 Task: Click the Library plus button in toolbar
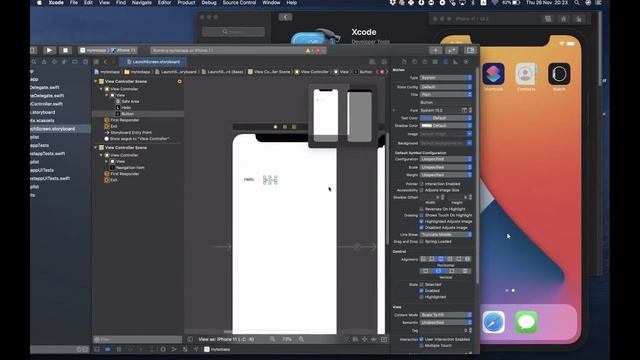(x=436, y=50)
